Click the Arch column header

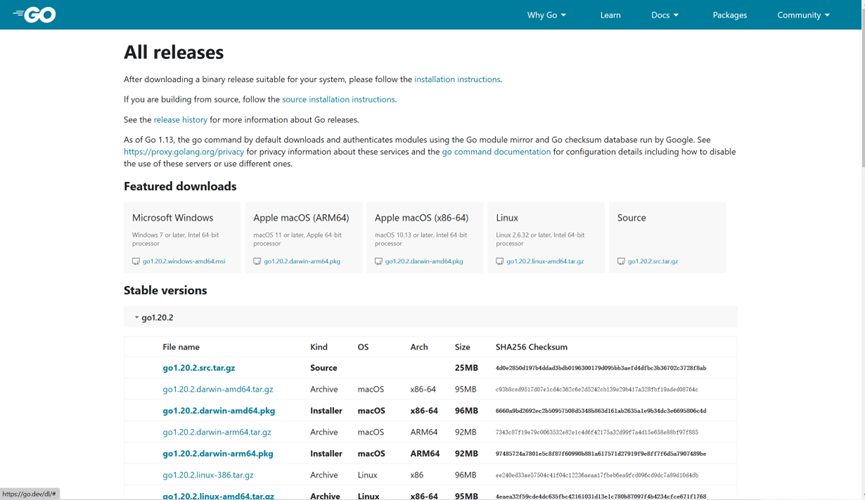pyautogui.click(x=419, y=347)
